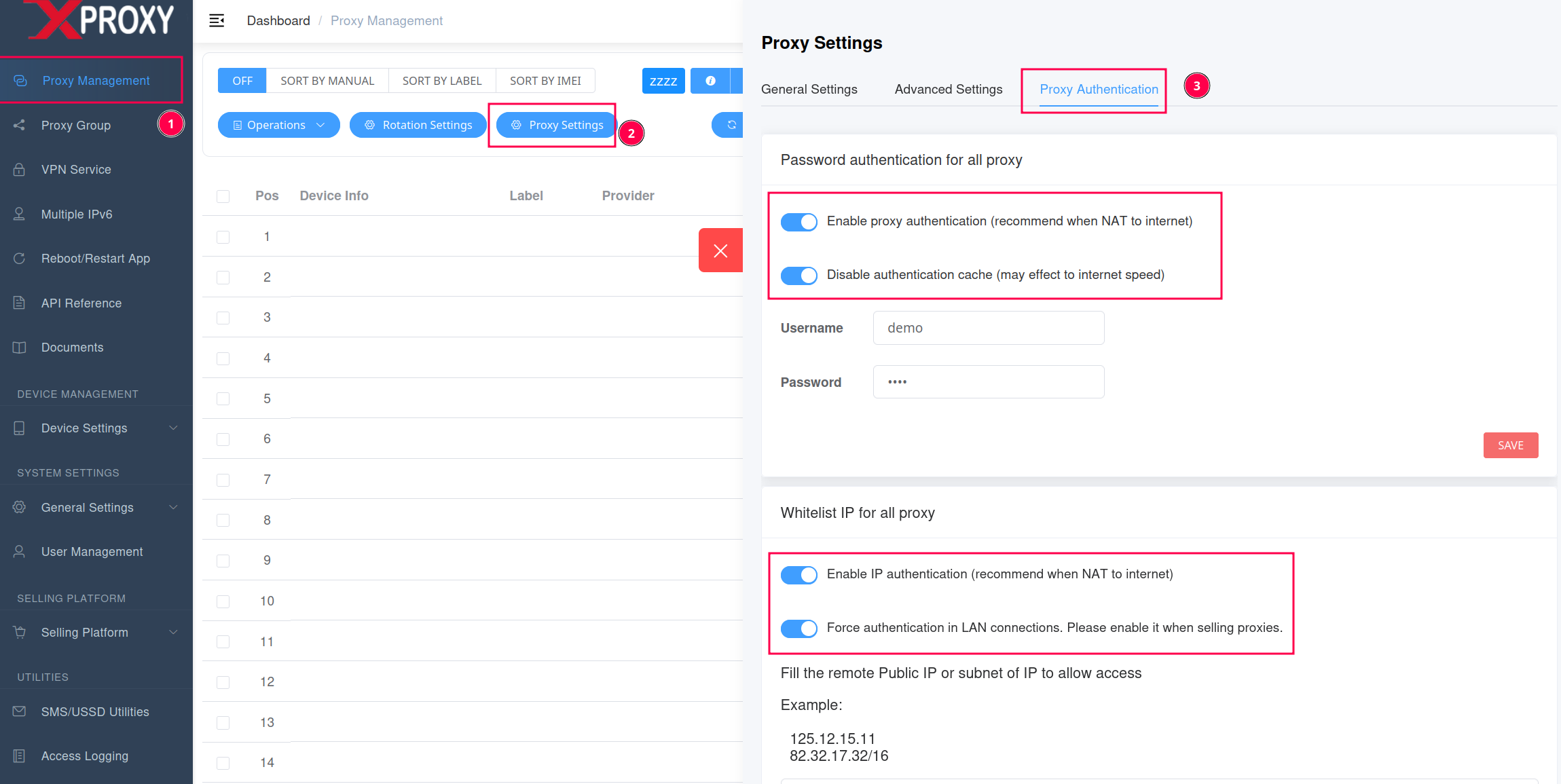The width and height of the screenshot is (1561, 784).
Task: Click the hamburger menu collapse icon
Action: (x=217, y=21)
